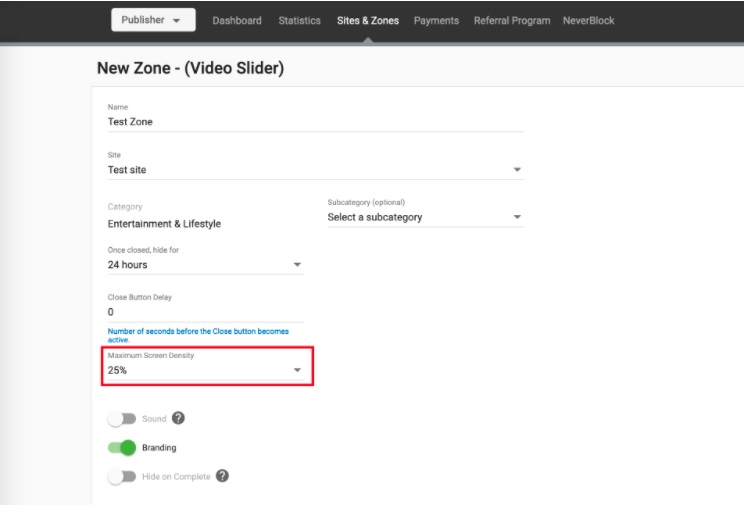Click the Publisher role switcher button
744x517 pixels.
(153, 20)
